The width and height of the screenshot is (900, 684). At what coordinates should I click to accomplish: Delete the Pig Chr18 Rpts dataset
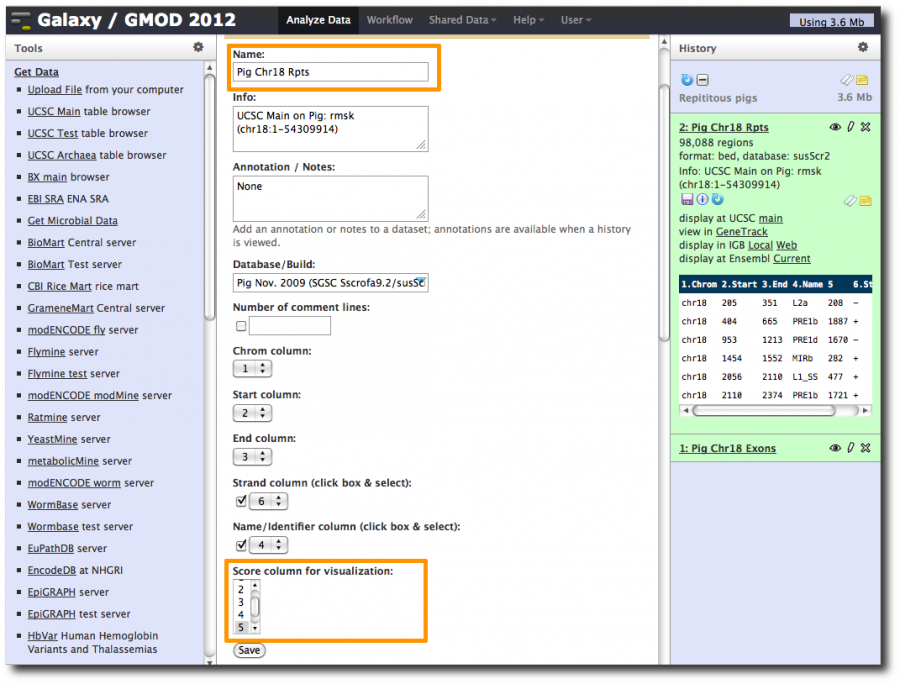866,127
